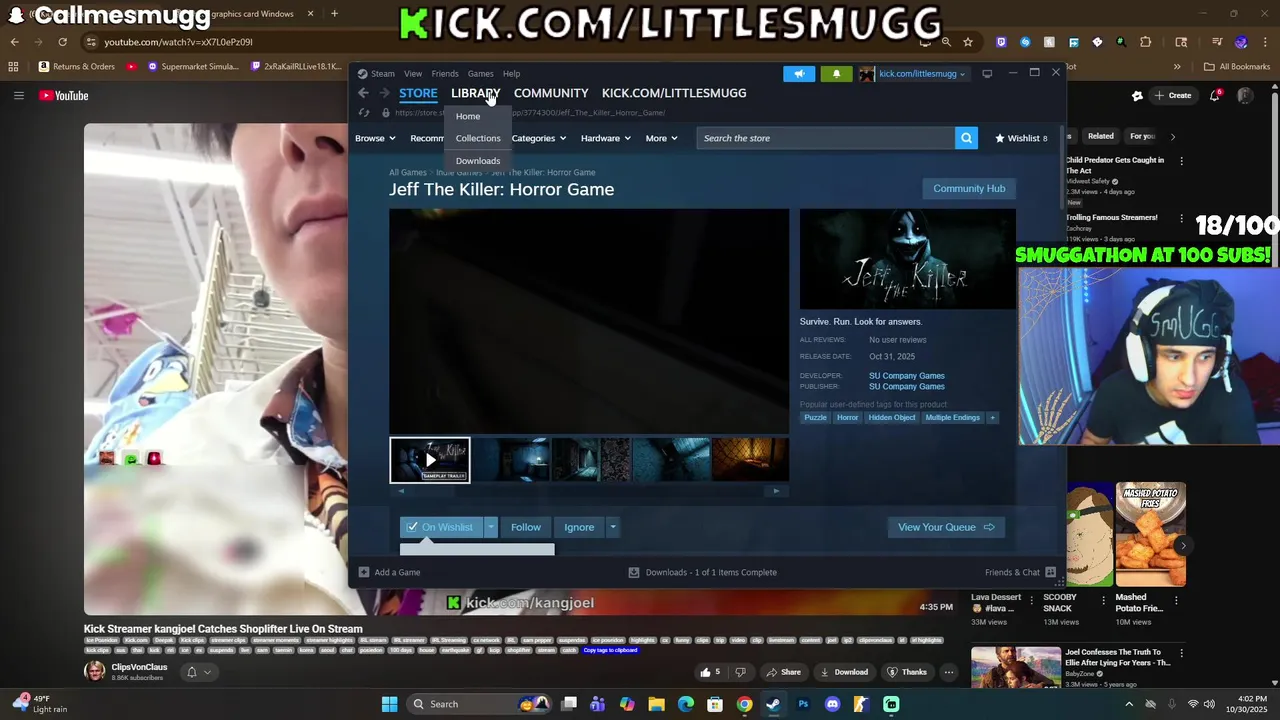The width and height of the screenshot is (1280, 720).
Task: Open Wishlist 8 link
Action: point(1021,138)
